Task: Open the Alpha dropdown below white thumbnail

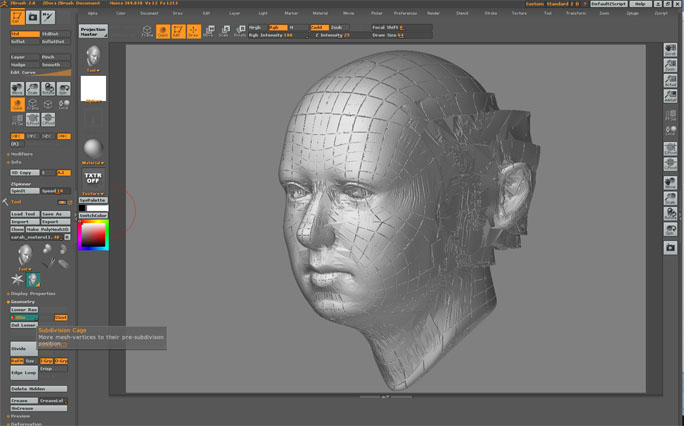Action: (x=93, y=101)
